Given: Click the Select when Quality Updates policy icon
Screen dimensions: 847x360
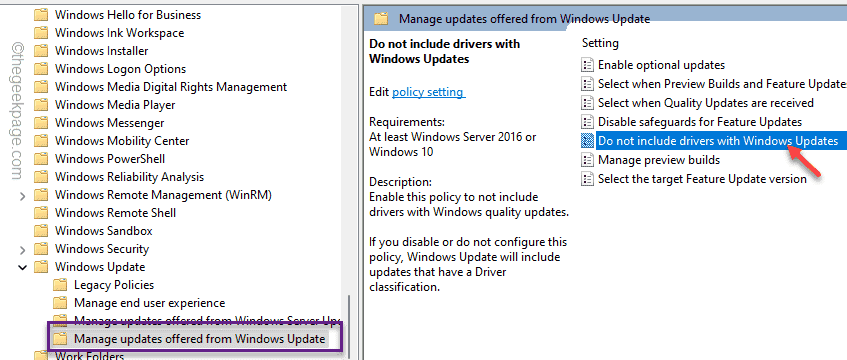Looking at the screenshot, I should [587, 103].
